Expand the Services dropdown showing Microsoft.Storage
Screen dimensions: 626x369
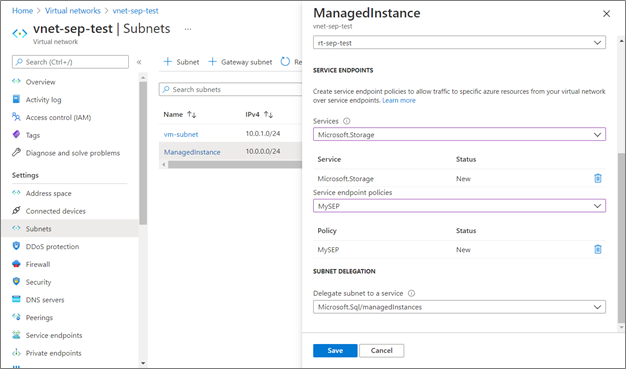tap(459, 135)
